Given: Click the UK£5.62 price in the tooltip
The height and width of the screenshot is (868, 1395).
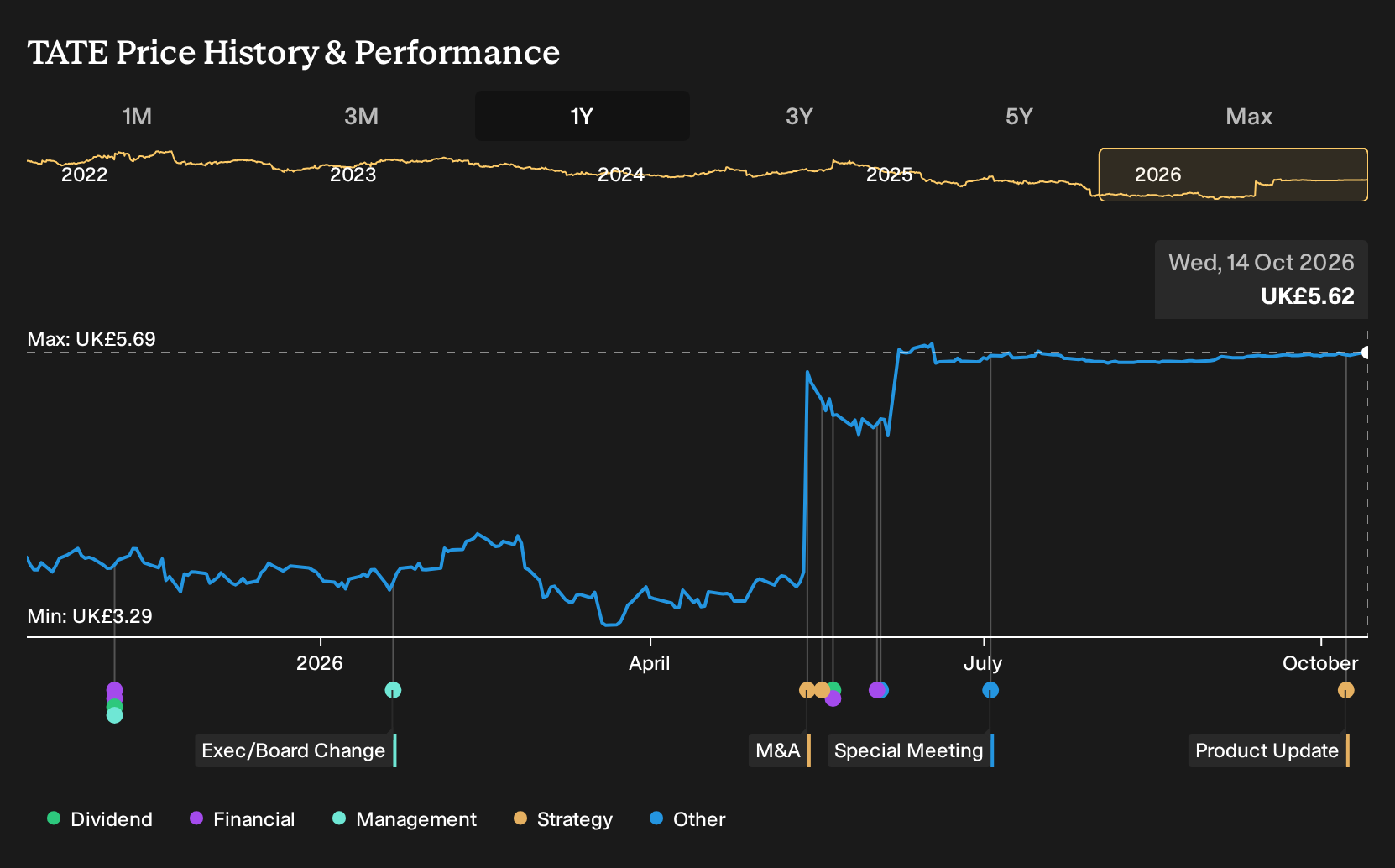Looking at the screenshot, I should pyautogui.click(x=1308, y=296).
